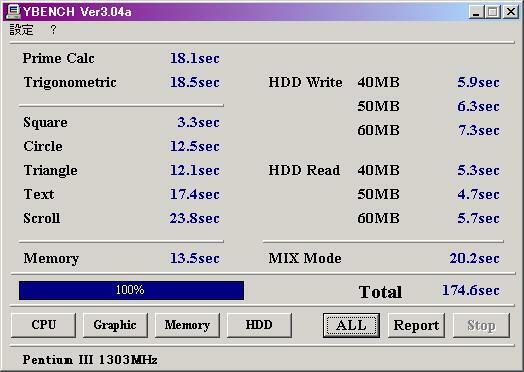Click the 100% progress bar
Viewport: 524px width, 372px height.
tap(131, 290)
